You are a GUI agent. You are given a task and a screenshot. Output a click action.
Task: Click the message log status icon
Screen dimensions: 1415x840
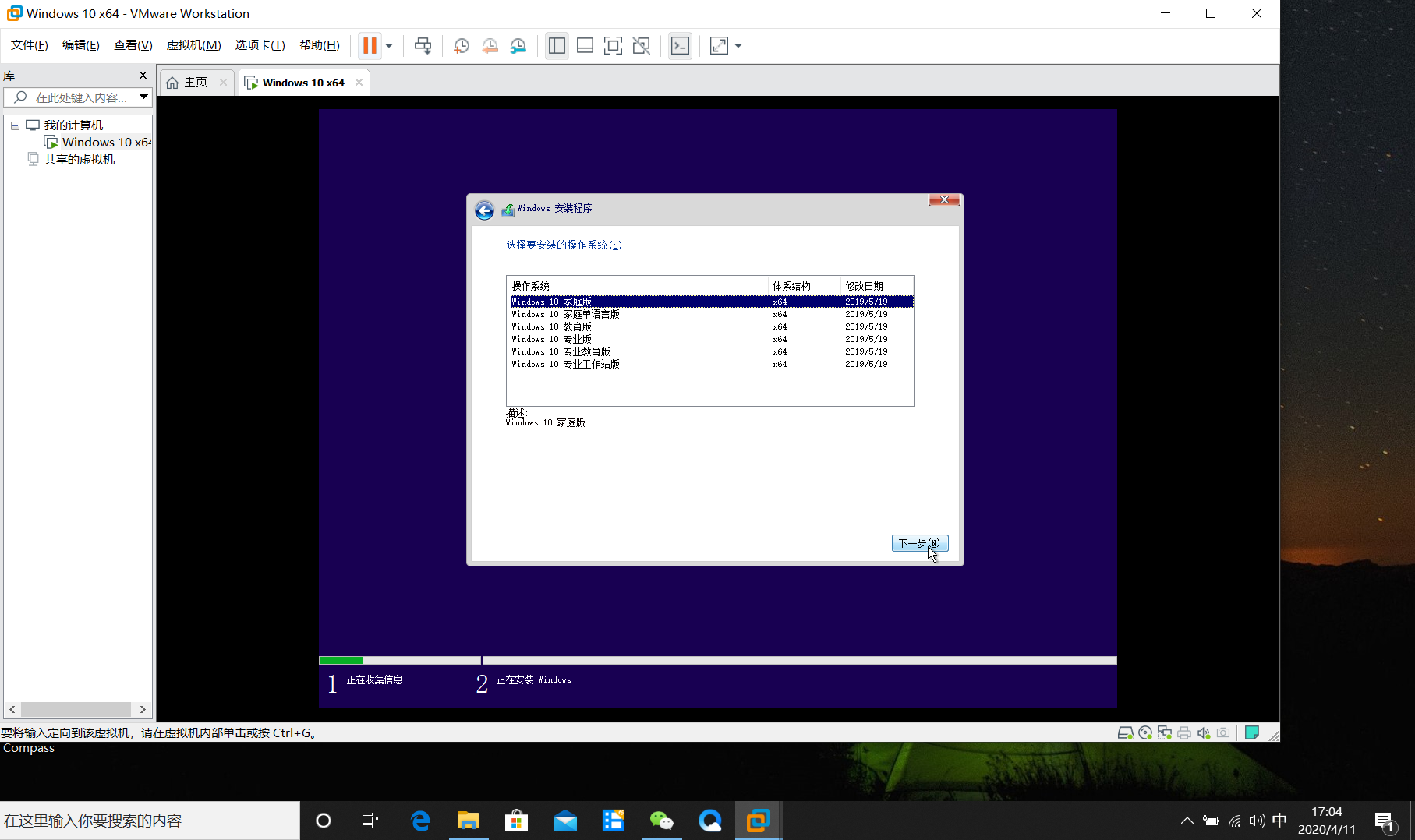(1252, 732)
